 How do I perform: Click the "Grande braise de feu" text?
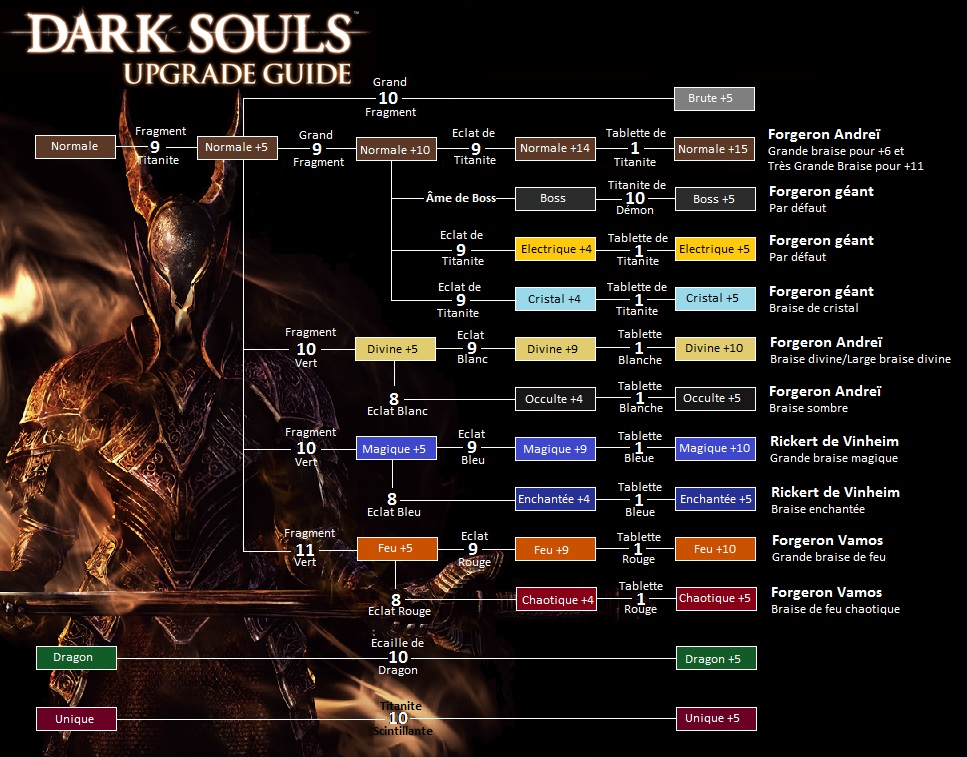[x=829, y=557]
